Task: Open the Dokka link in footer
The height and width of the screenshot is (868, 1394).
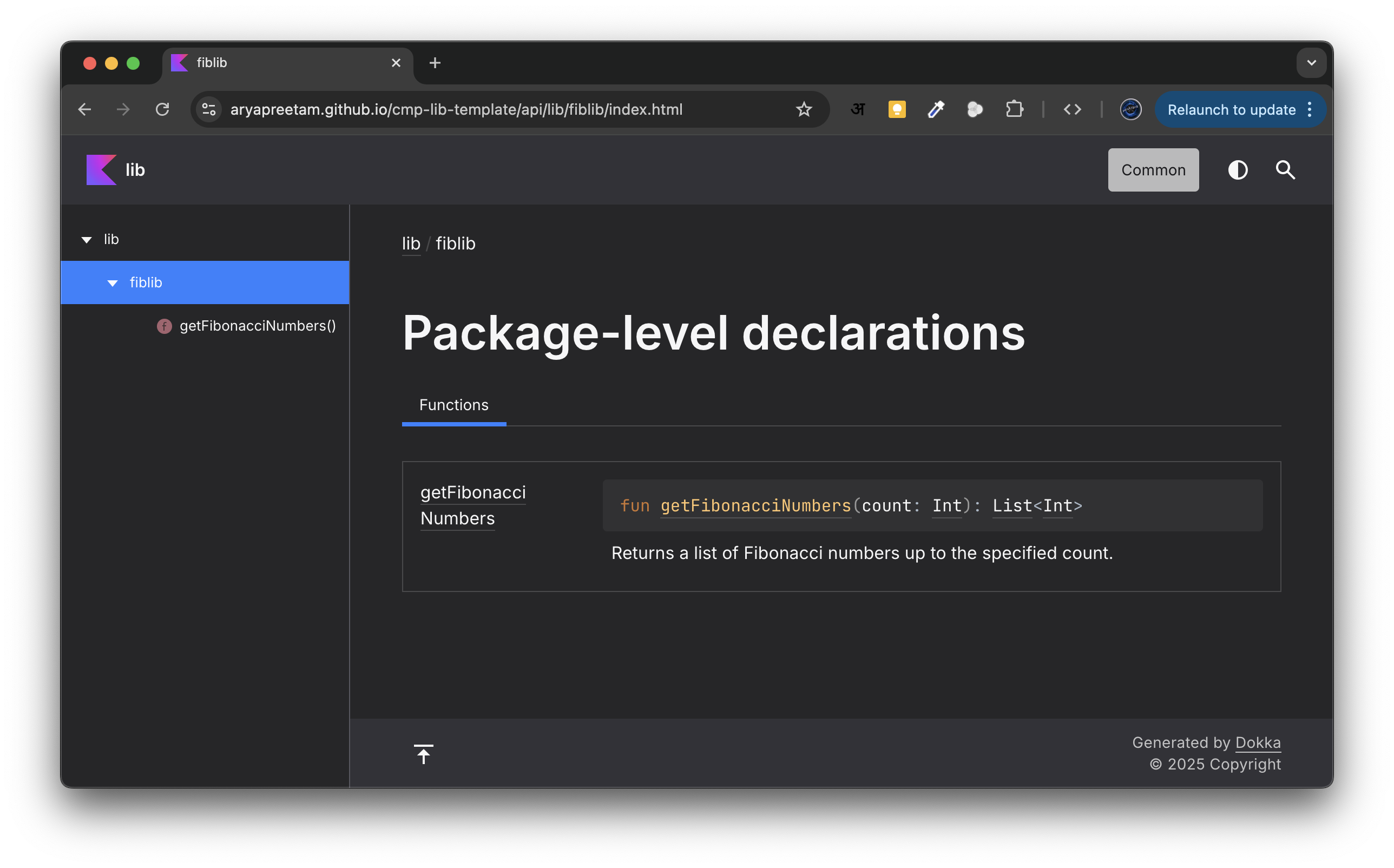Action: (x=1258, y=742)
